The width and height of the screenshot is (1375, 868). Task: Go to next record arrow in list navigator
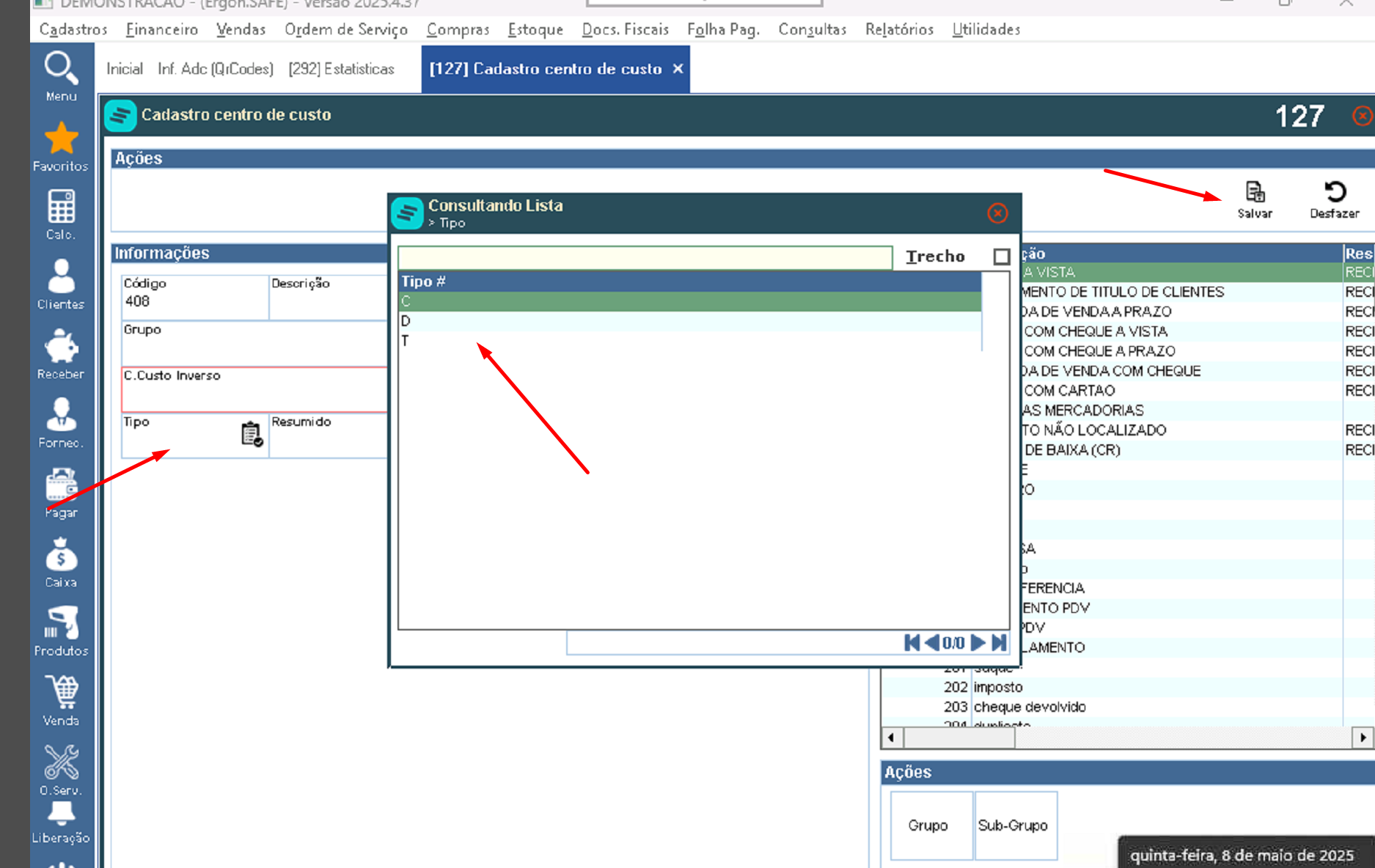[x=978, y=643]
